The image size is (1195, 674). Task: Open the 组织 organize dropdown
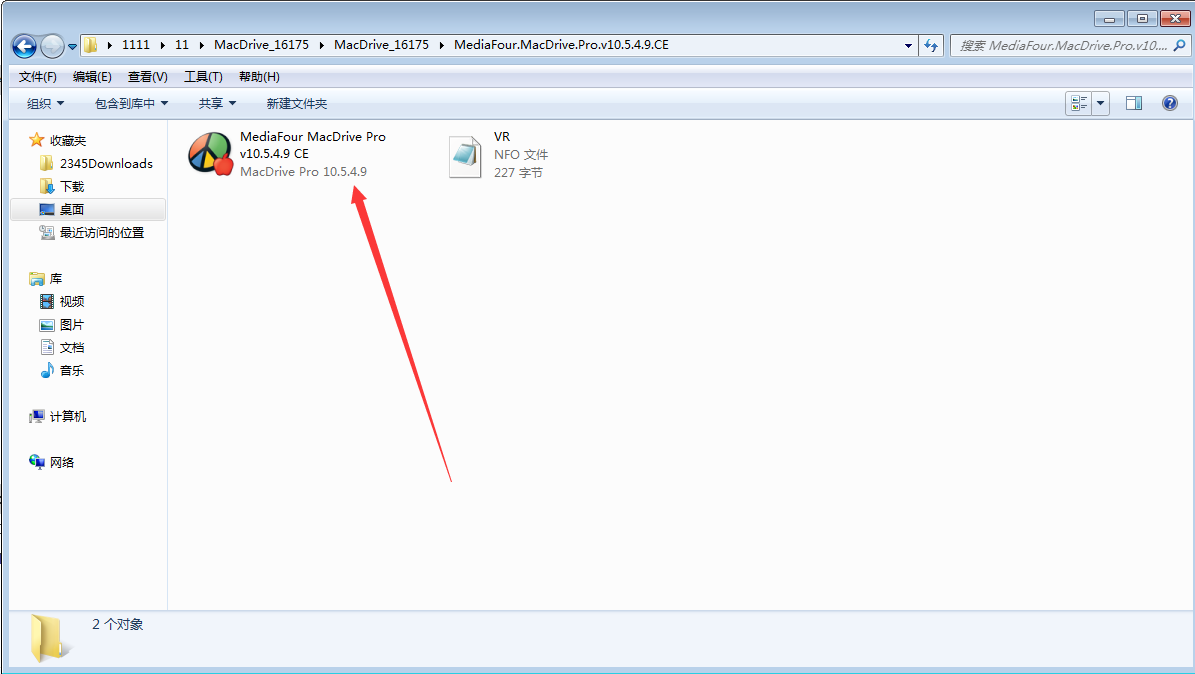tap(46, 104)
